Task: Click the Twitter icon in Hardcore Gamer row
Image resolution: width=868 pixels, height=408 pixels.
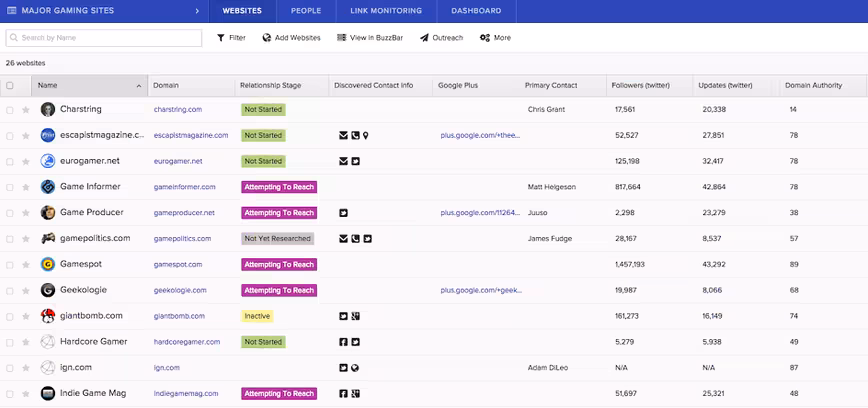Action: coord(355,342)
